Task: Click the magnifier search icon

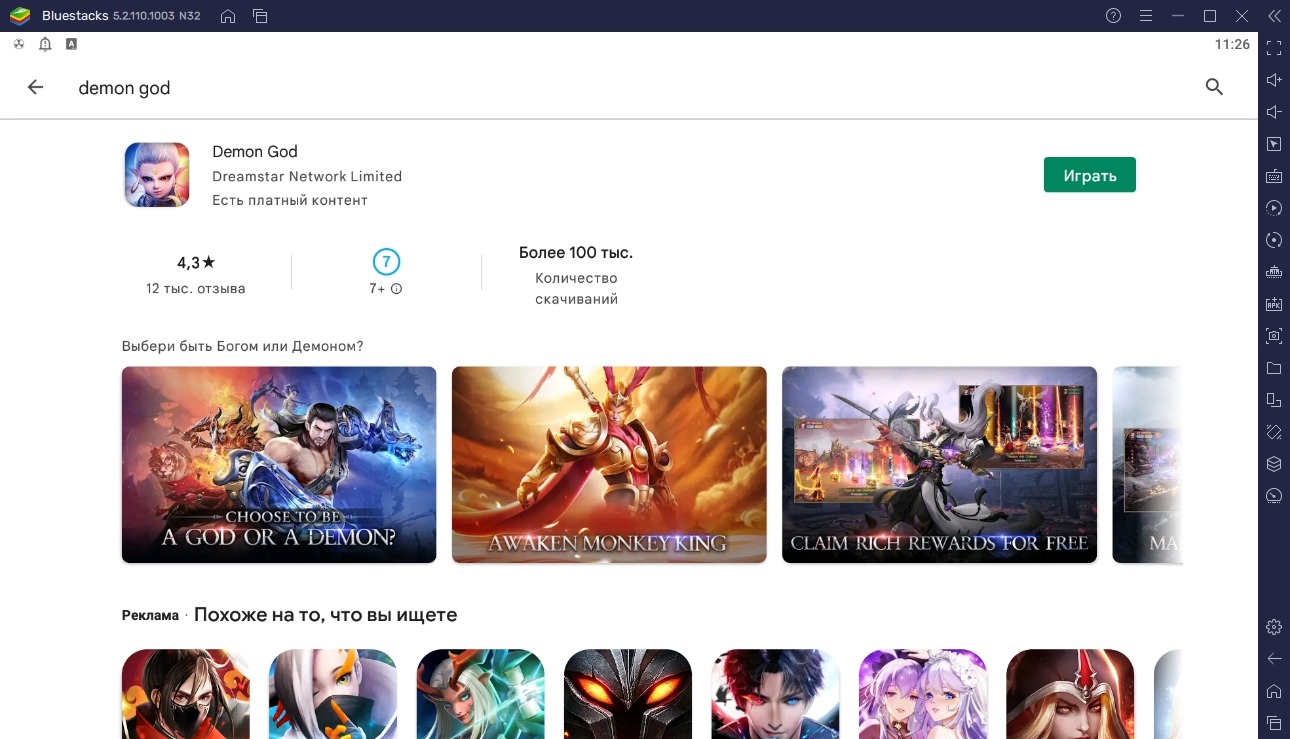Action: [x=1214, y=87]
